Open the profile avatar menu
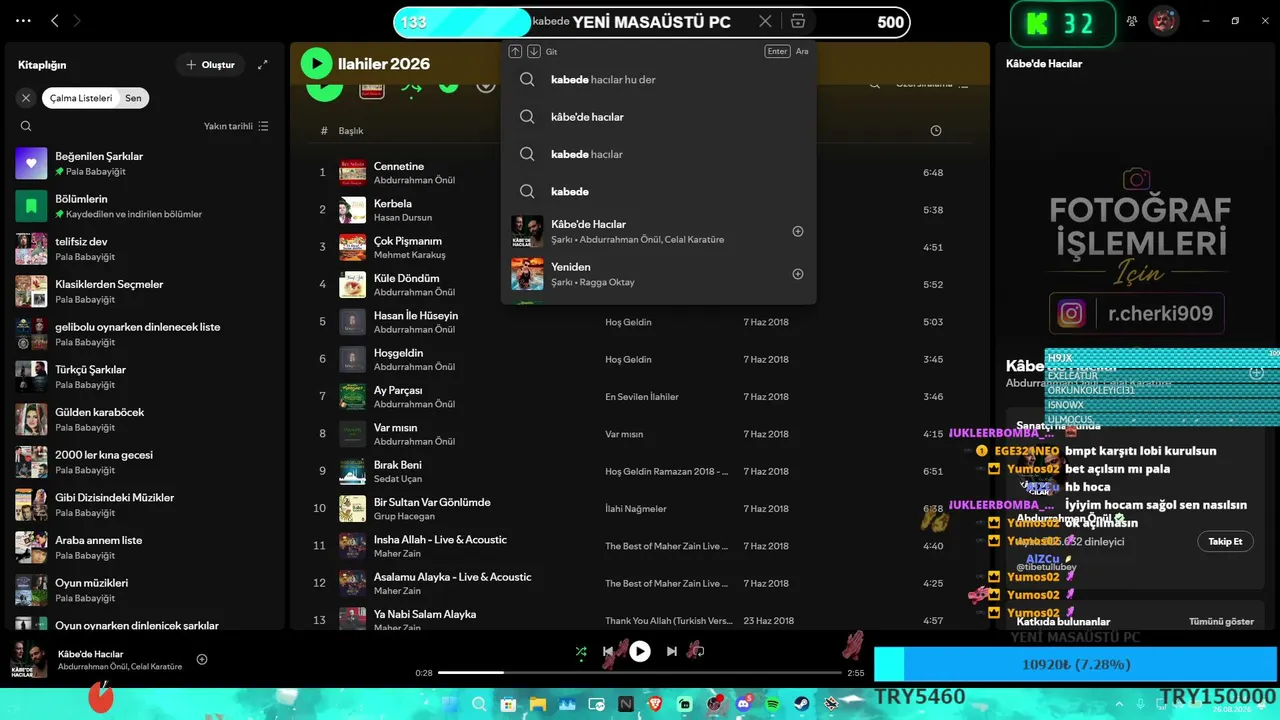1280x720 pixels. point(1163,21)
